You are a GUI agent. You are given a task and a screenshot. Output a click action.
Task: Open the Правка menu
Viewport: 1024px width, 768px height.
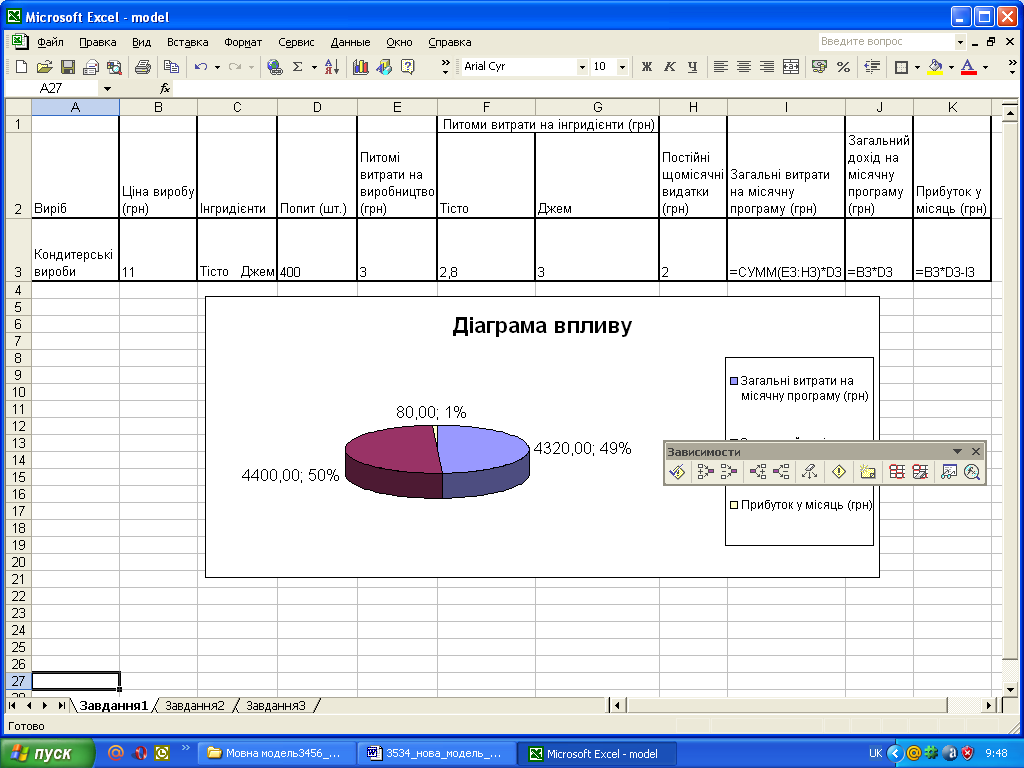(97, 42)
